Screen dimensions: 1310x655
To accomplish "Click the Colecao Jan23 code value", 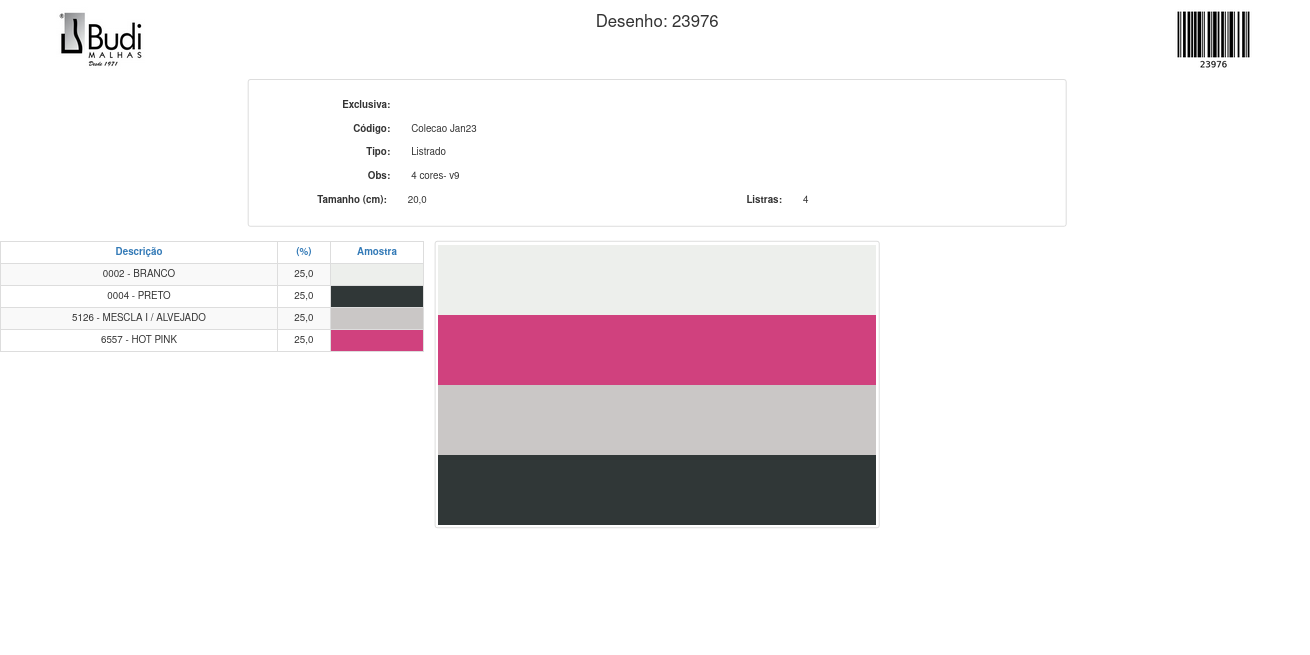I will [444, 129].
